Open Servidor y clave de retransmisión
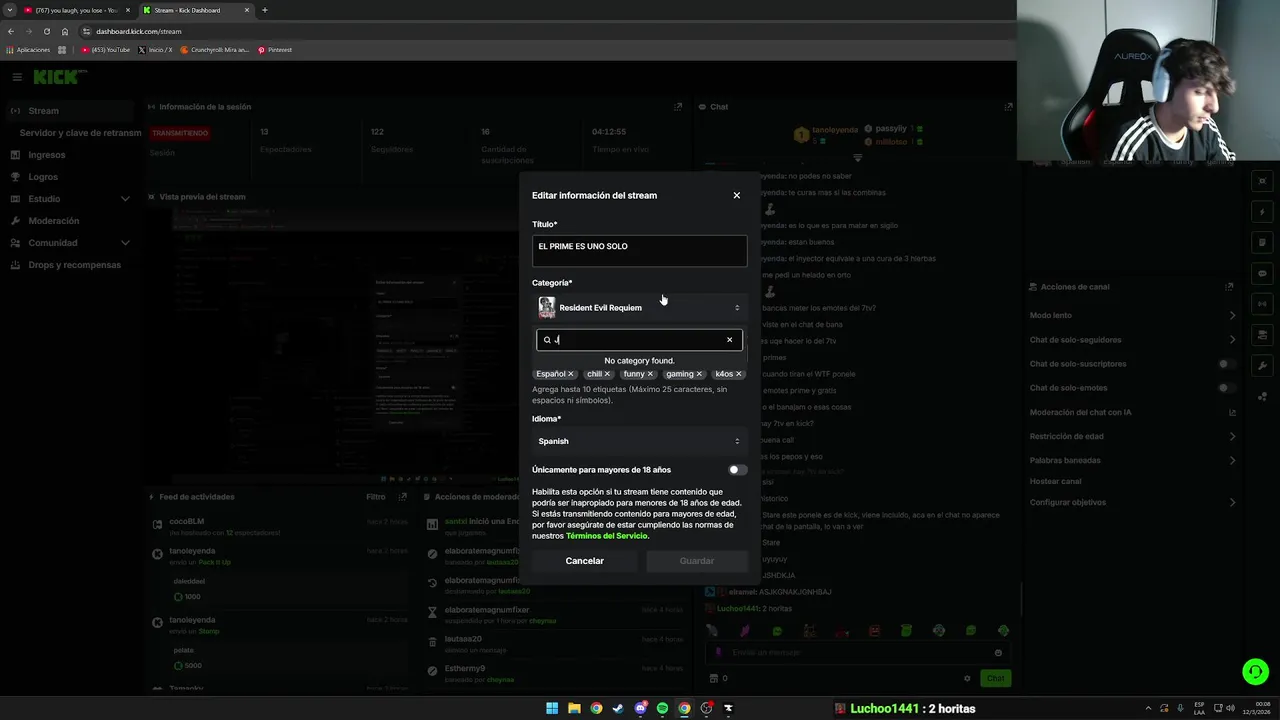This screenshot has width=1280, height=720. tap(80, 133)
